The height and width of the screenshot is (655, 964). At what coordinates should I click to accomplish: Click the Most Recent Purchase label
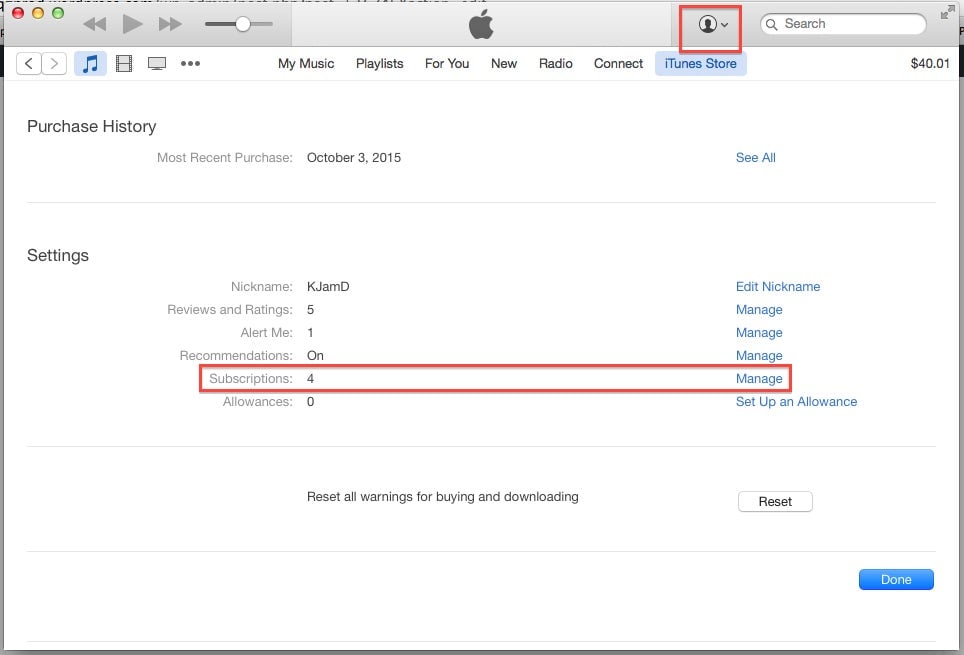pos(224,157)
